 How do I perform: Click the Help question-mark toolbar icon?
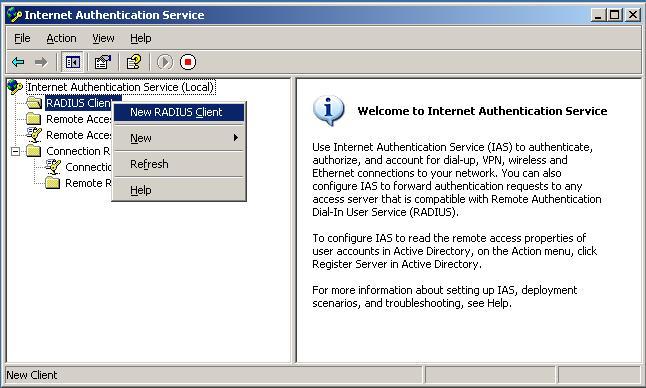[134, 62]
